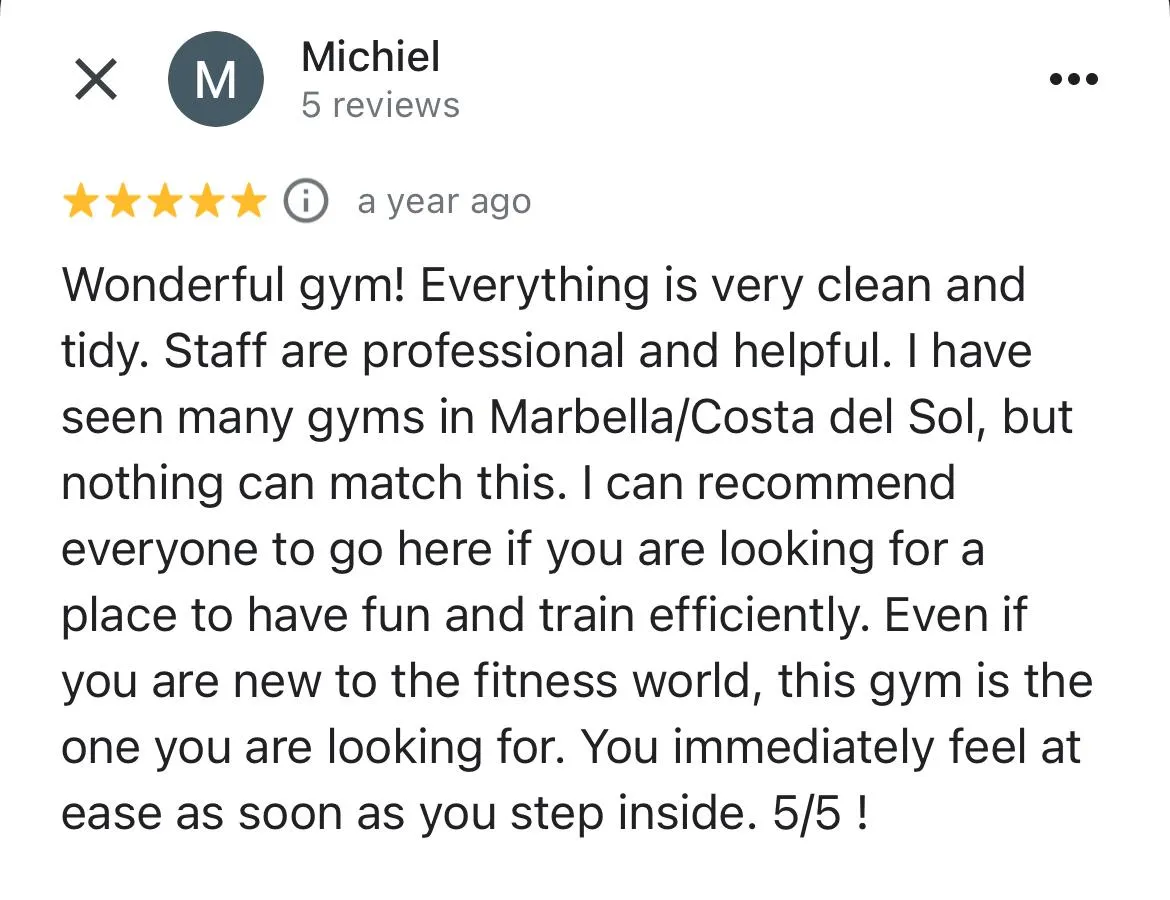This screenshot has height=900, width=1170.
Task: Open the three-dot more options menu
Action: [1074, 78]
